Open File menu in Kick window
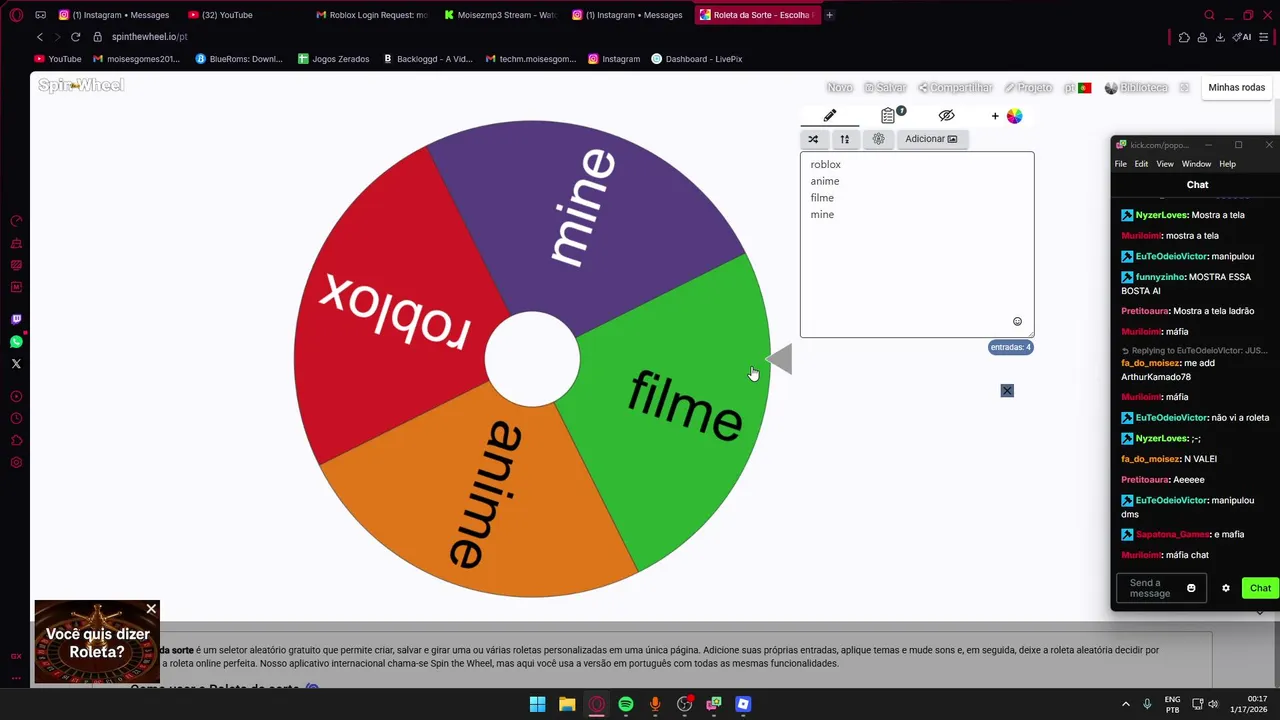Image resolution: width=1280 pixels, height=720 pixels. [1120, 164]
